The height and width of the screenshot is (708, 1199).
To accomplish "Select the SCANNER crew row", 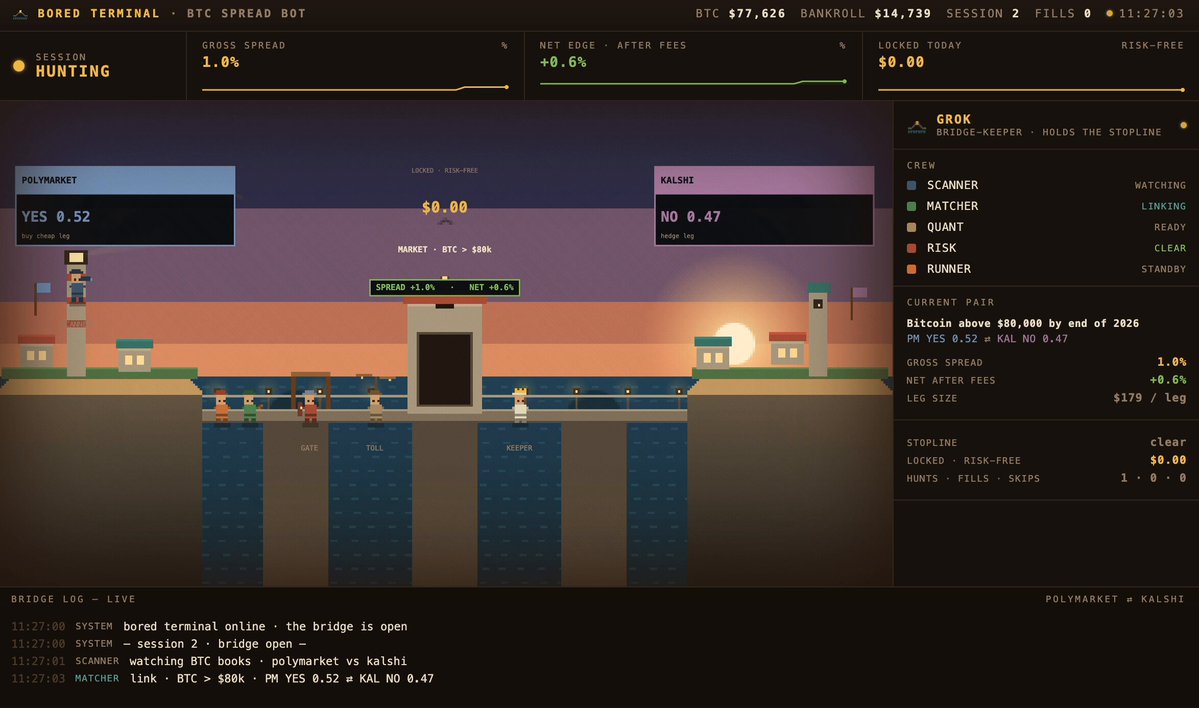I will pos(1046,185).
